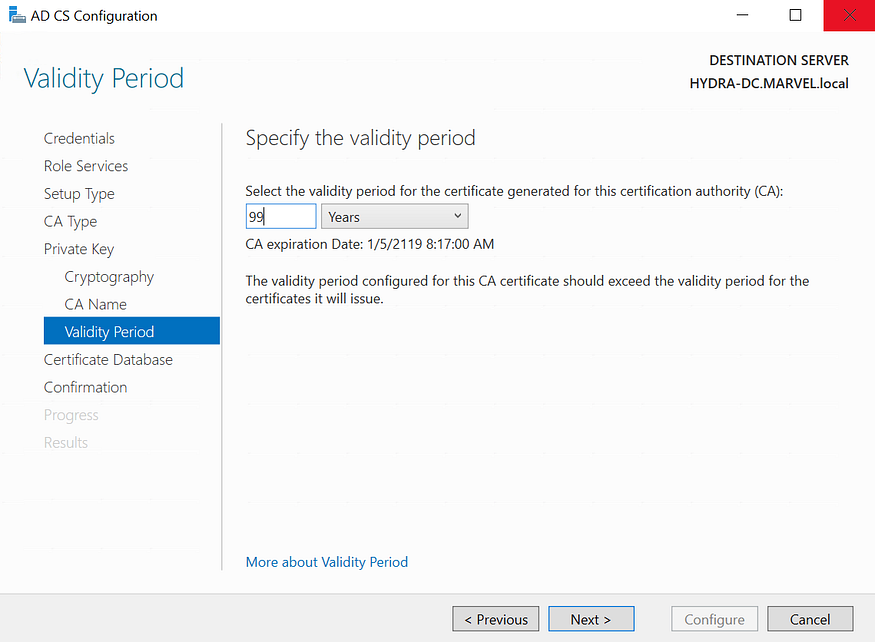This screenshot has height=642, width=875.
Task: Select the Confirmation step in sidebar
Action: 85,387
